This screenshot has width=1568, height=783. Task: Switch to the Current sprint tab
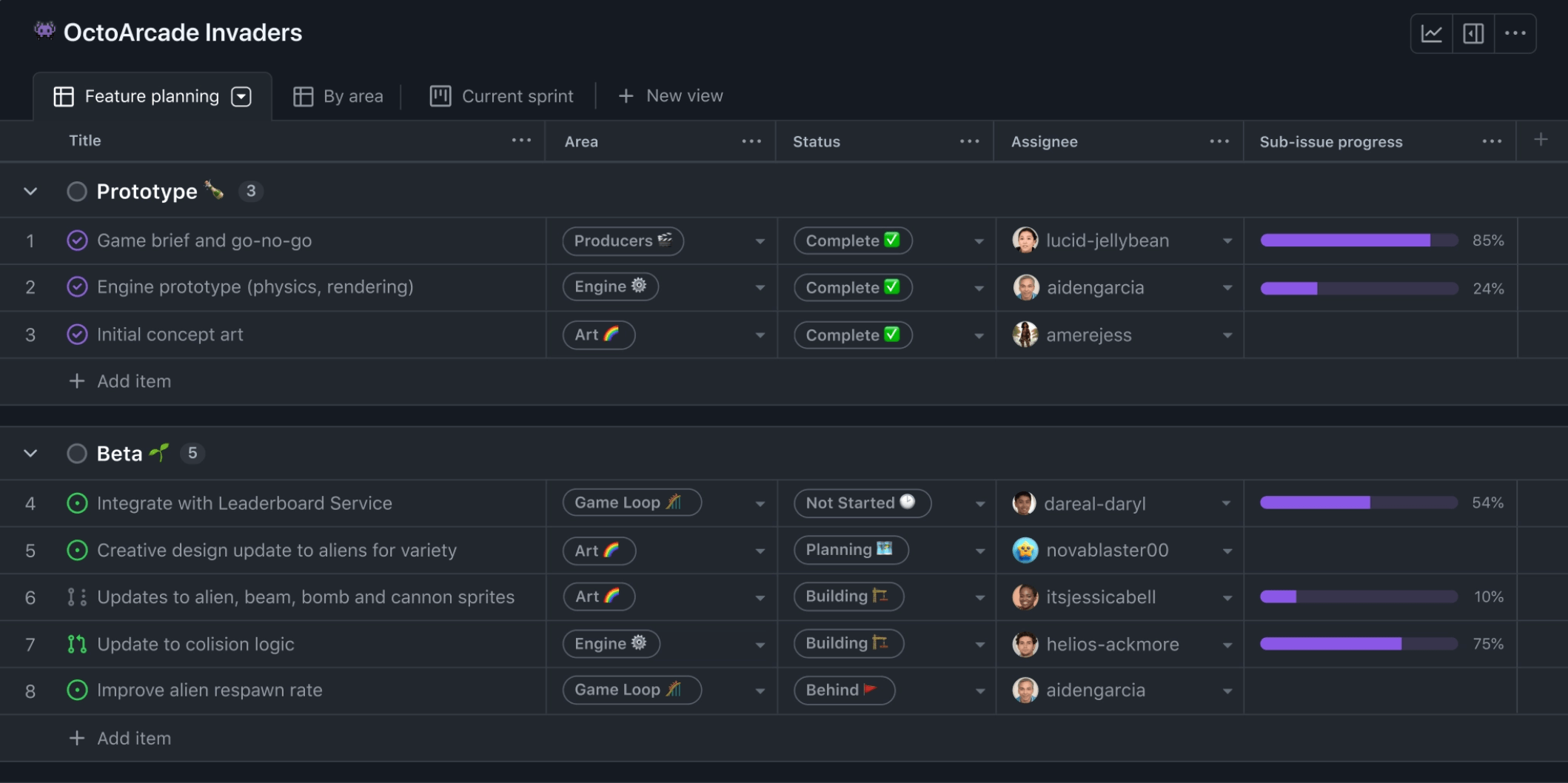tap(502, 97)
